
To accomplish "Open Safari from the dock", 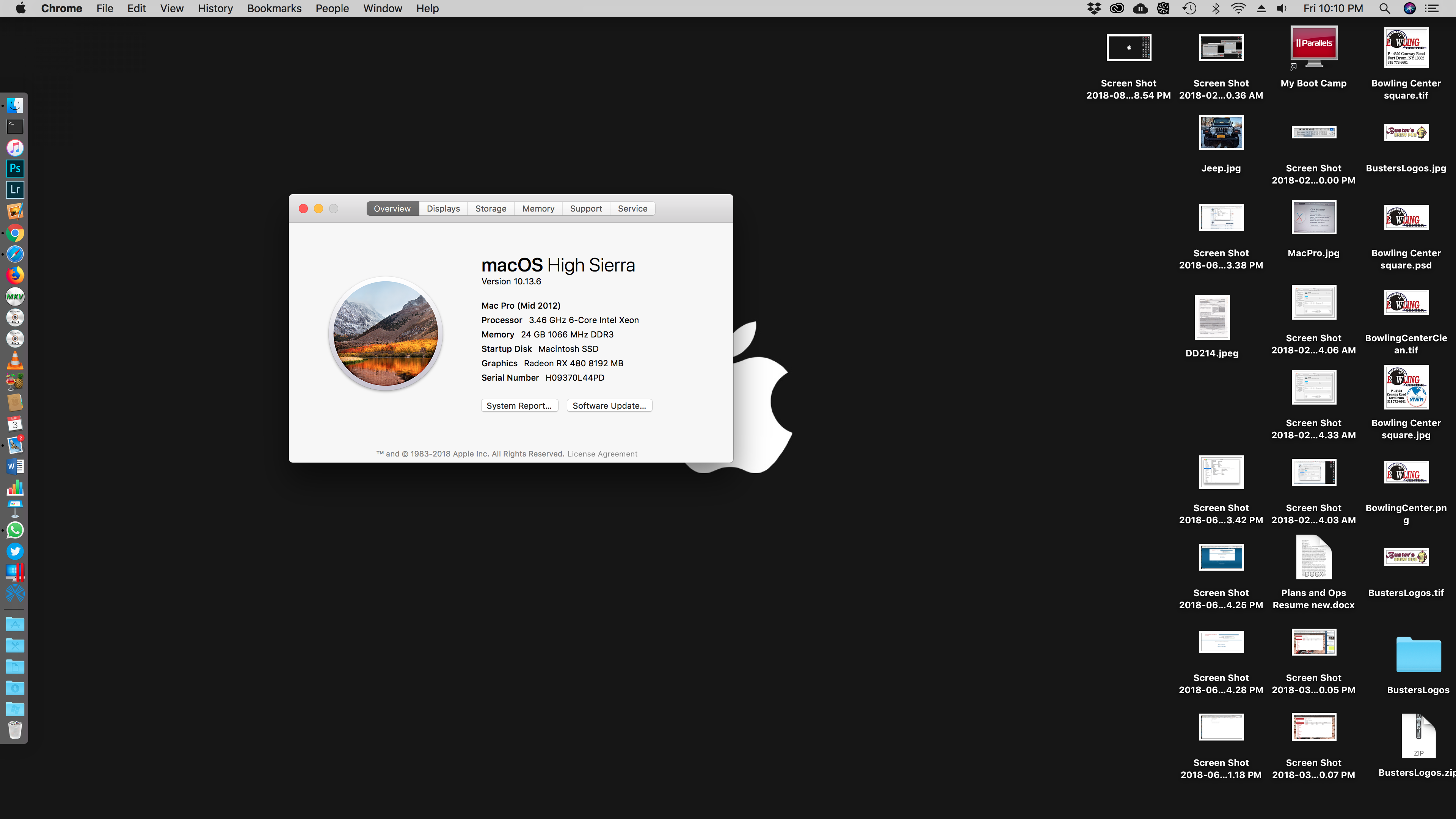I will 15,254.
